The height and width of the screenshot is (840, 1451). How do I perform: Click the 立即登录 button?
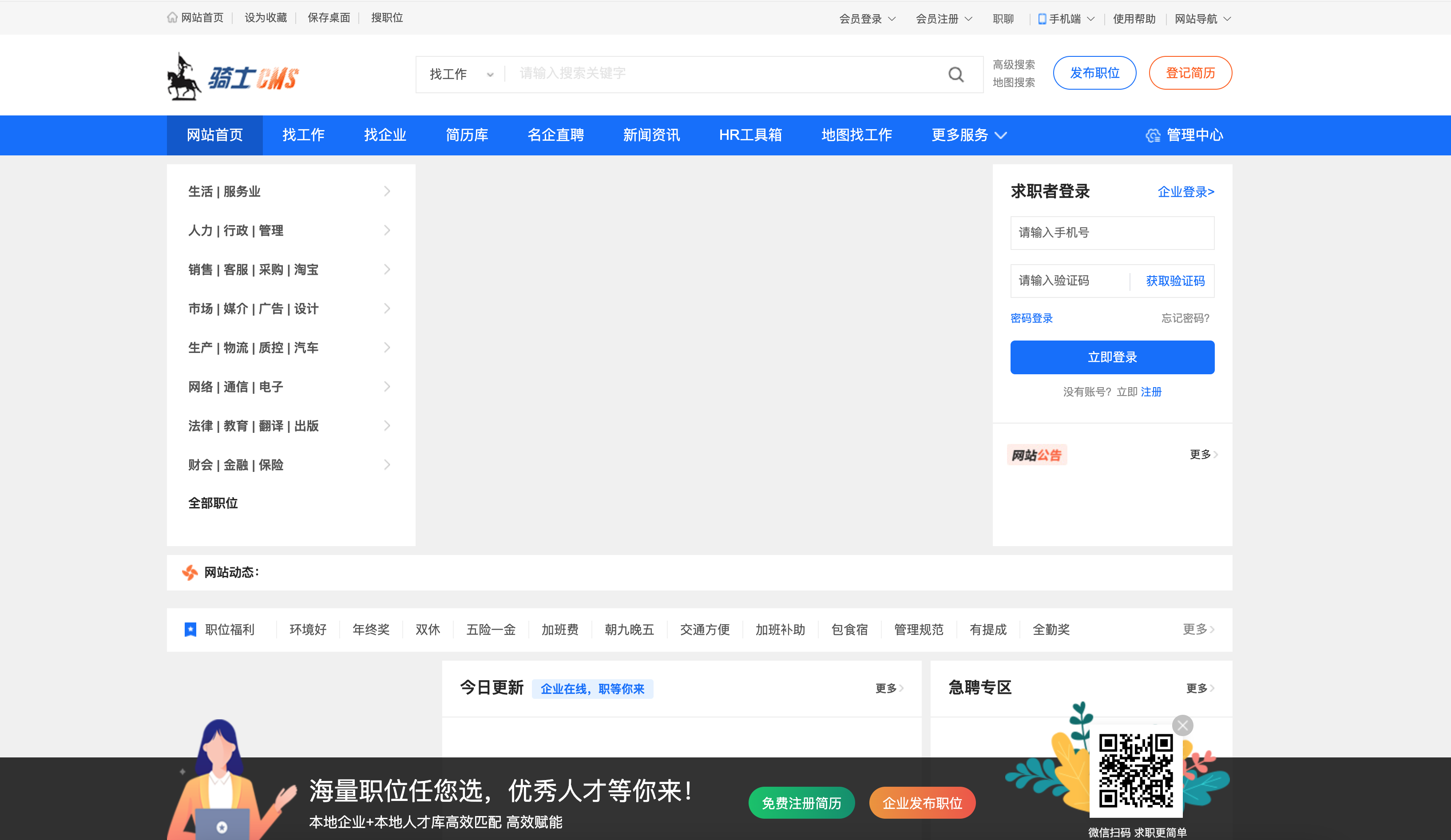(x=1112, y=357)
